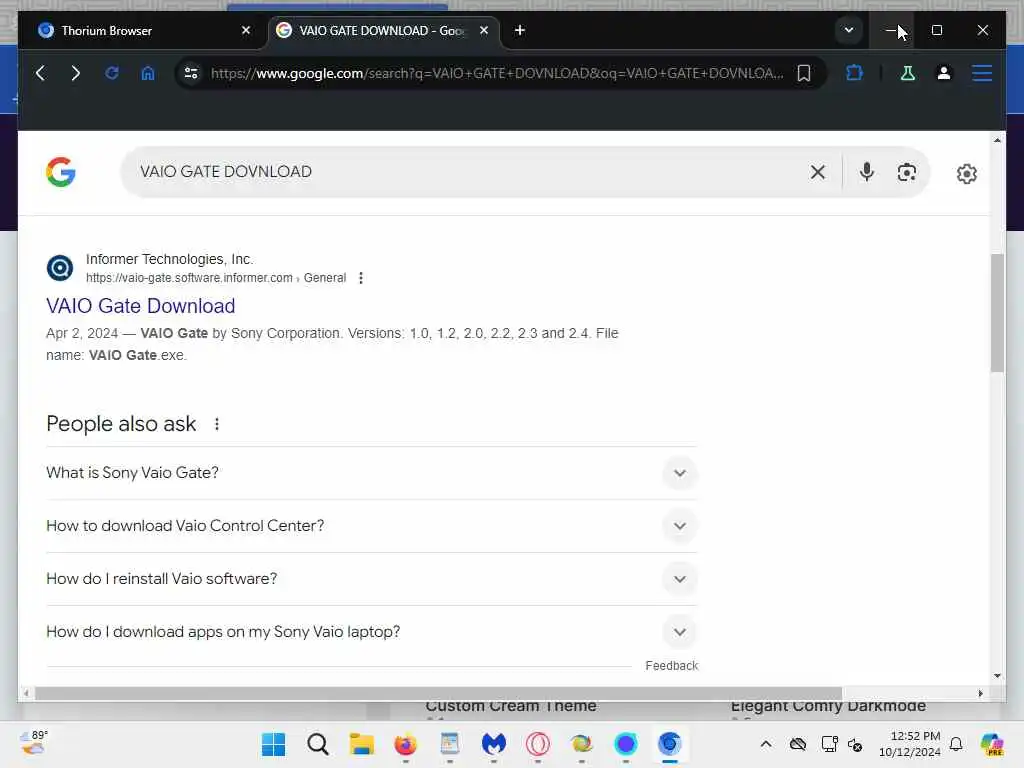1024x768 pixels.
Task: Click the scroll right arrow
Action: (x=980, y=693)
